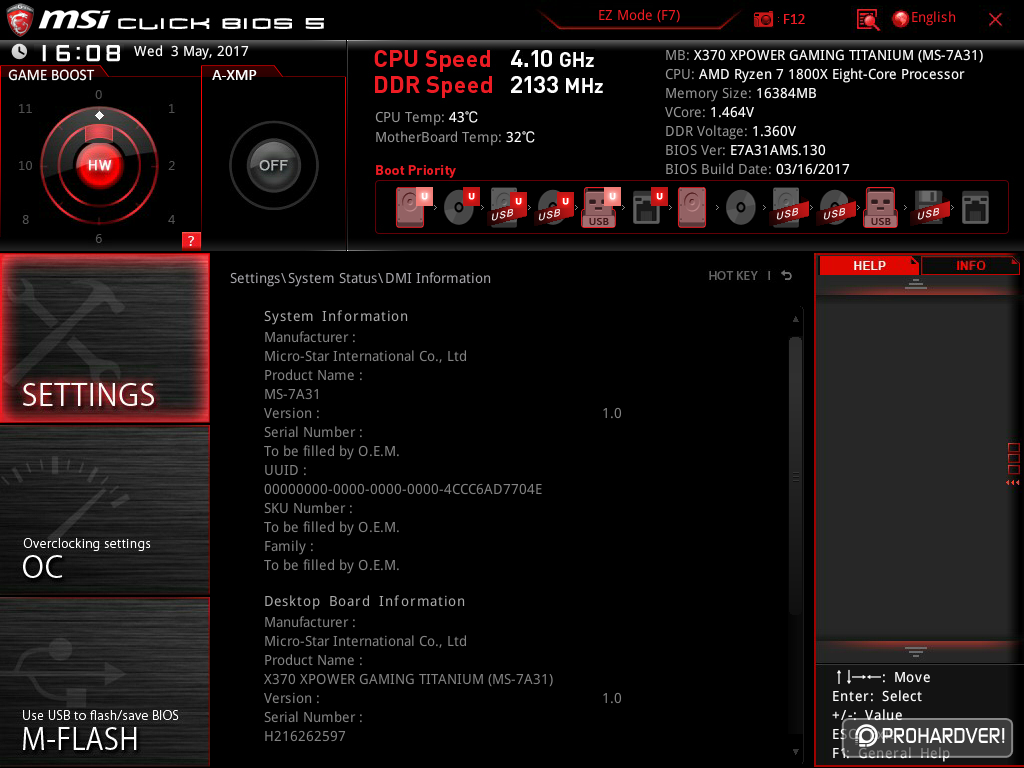The image size is (1024, 768).
Task: Switch to the INFO tab
Action: tap(970, 266)
